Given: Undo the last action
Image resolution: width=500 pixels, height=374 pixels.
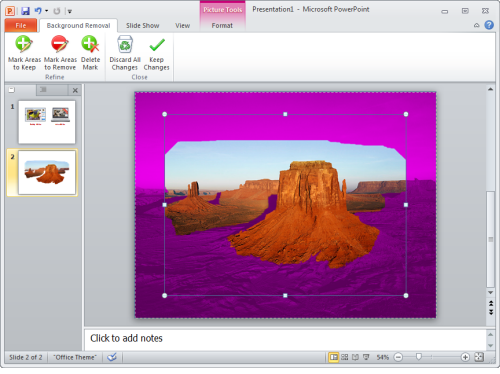Looking at the screenshot, I should click(38, 11).
